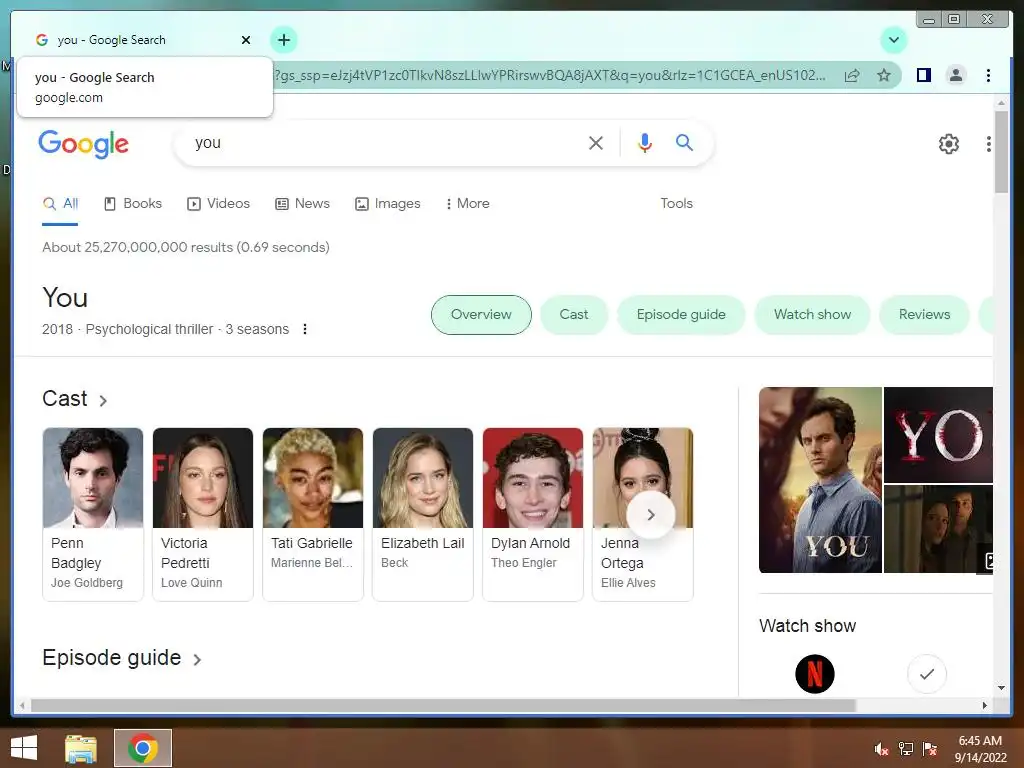Open the three-dot menu beside '3 seasons'

pos(304,329)
